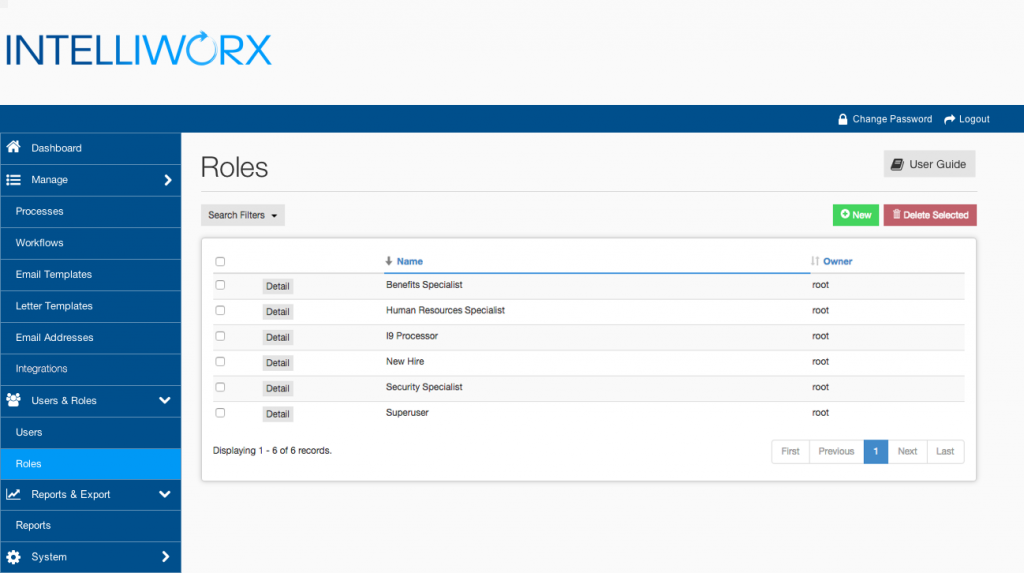Click the Logout arrow icon

(x=950, y=119)
